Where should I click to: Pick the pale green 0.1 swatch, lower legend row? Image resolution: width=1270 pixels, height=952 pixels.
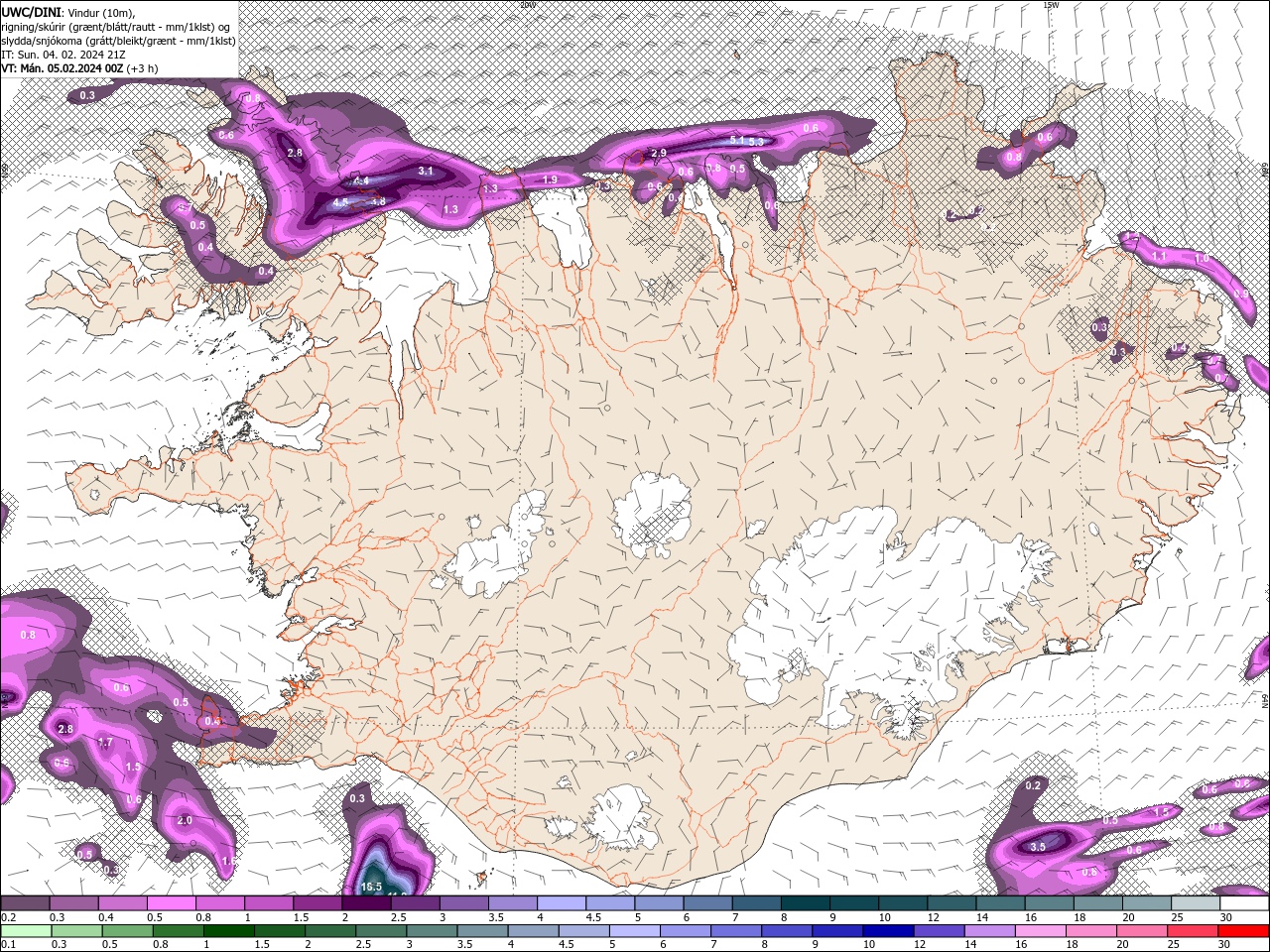point(26,930)
